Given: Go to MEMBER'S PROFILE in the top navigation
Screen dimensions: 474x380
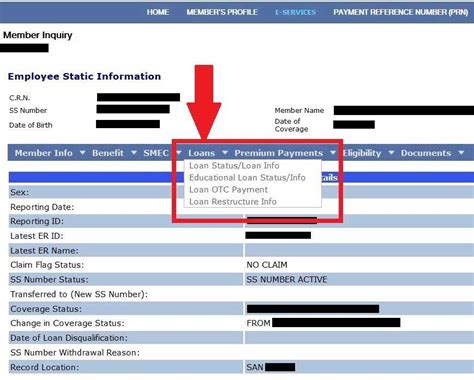Looking at the screenshot, I should coord(222,12).
